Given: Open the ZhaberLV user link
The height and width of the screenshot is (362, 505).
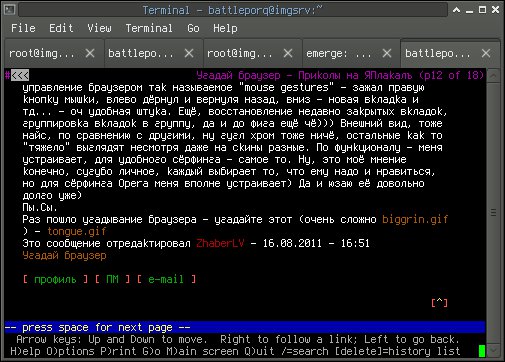Looking at the screenshot, I should [220, 243].
